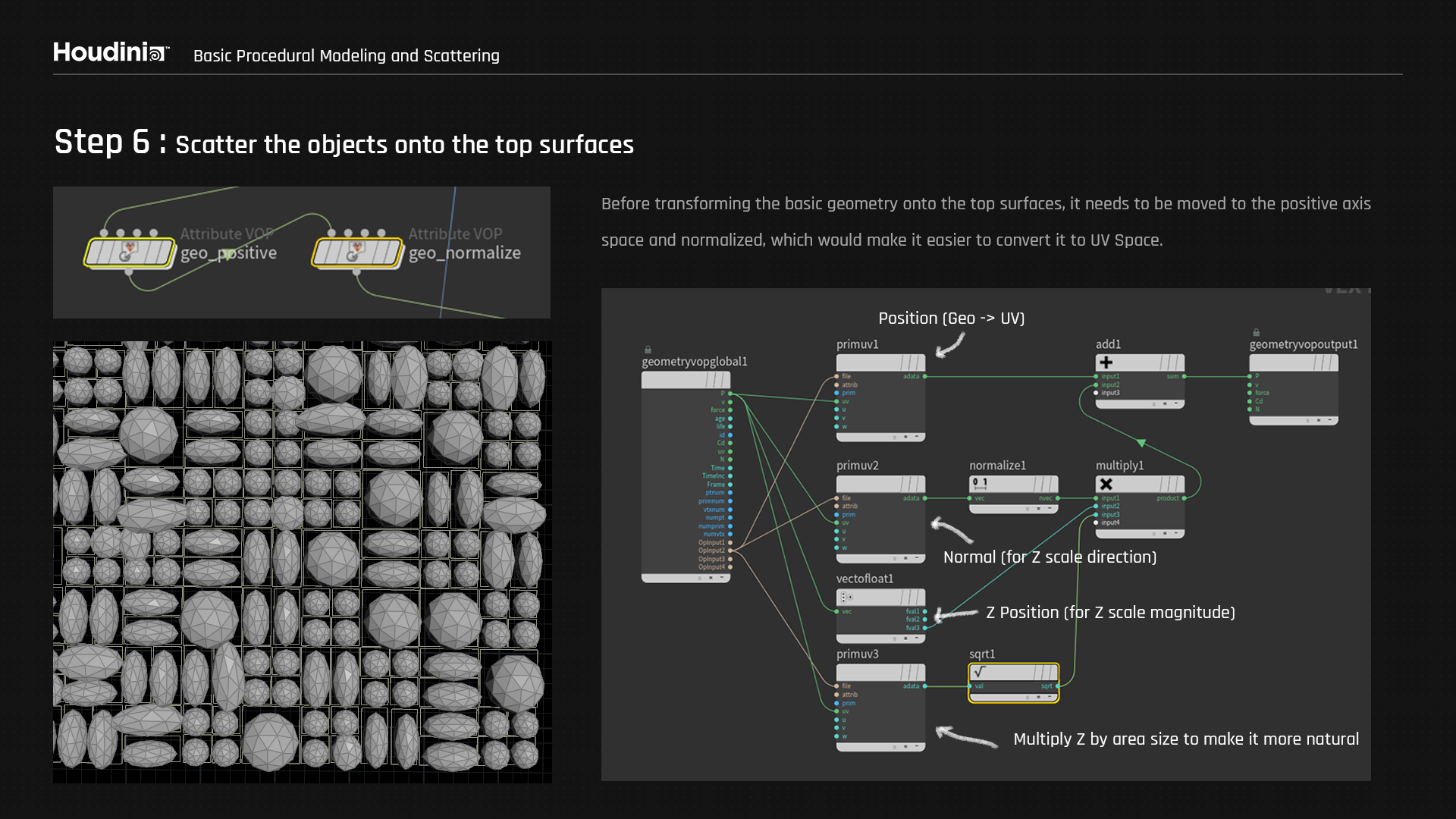The width and height of the screenshot is (1456, 819).
Task: Click the P output port on geometryvopglobal1
Action: coord(730,394)
